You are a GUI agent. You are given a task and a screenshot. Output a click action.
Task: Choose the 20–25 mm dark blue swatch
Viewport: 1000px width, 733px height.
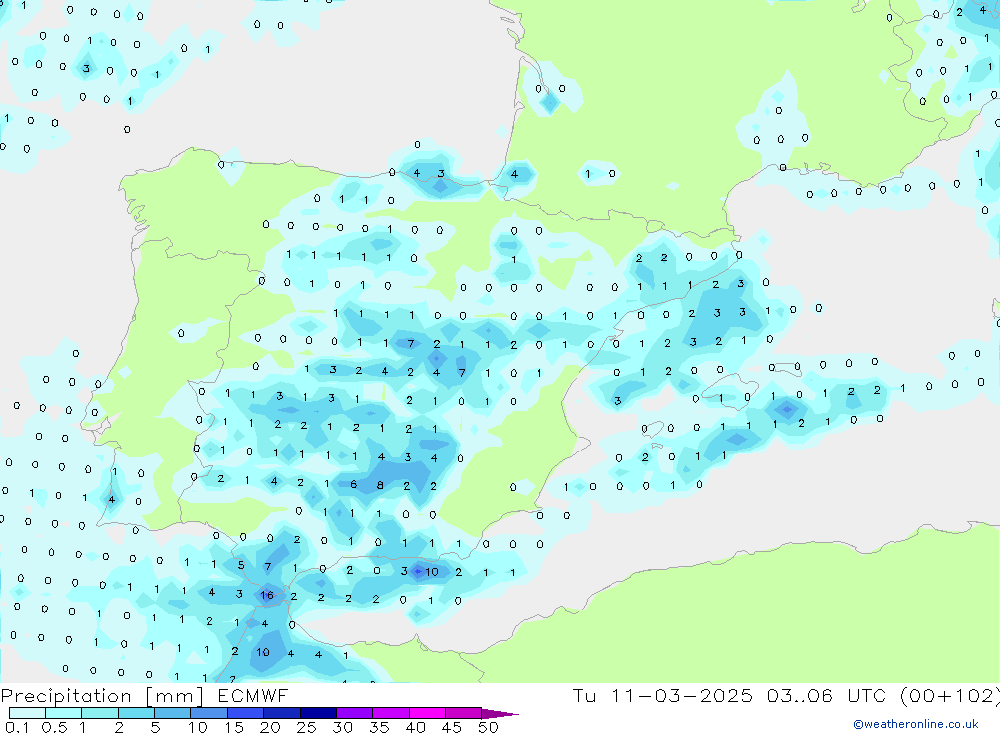pyautogui.click(x=282, y=713)
